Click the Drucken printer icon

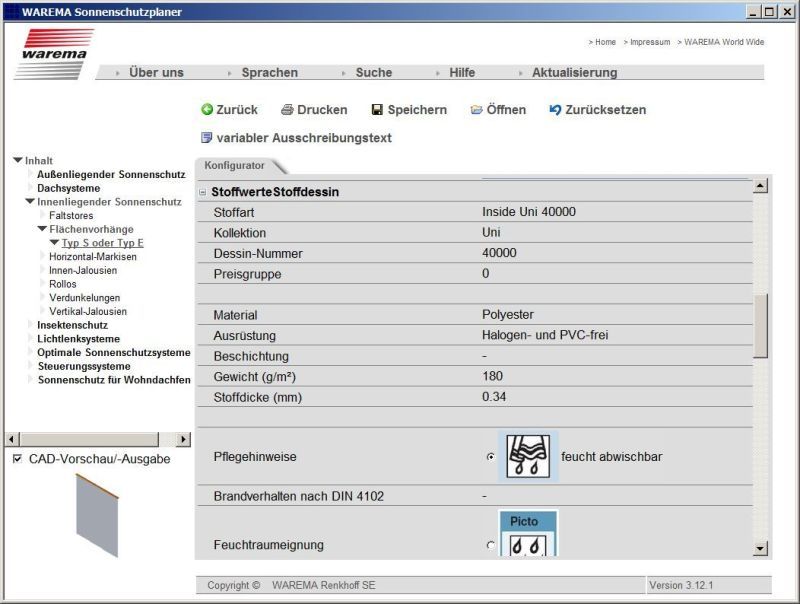287,110
